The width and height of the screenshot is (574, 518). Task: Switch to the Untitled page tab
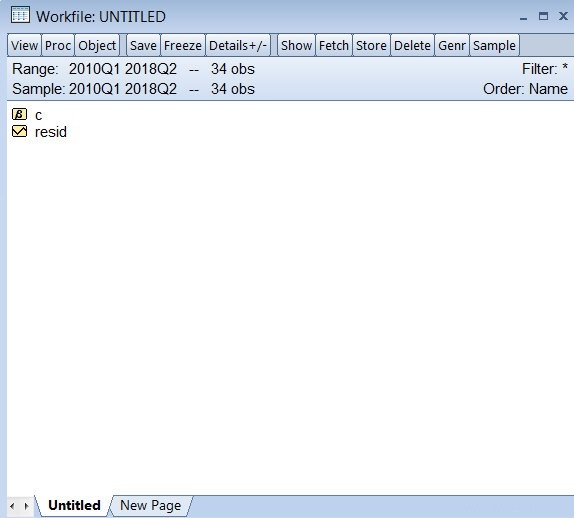click(74, 505)
